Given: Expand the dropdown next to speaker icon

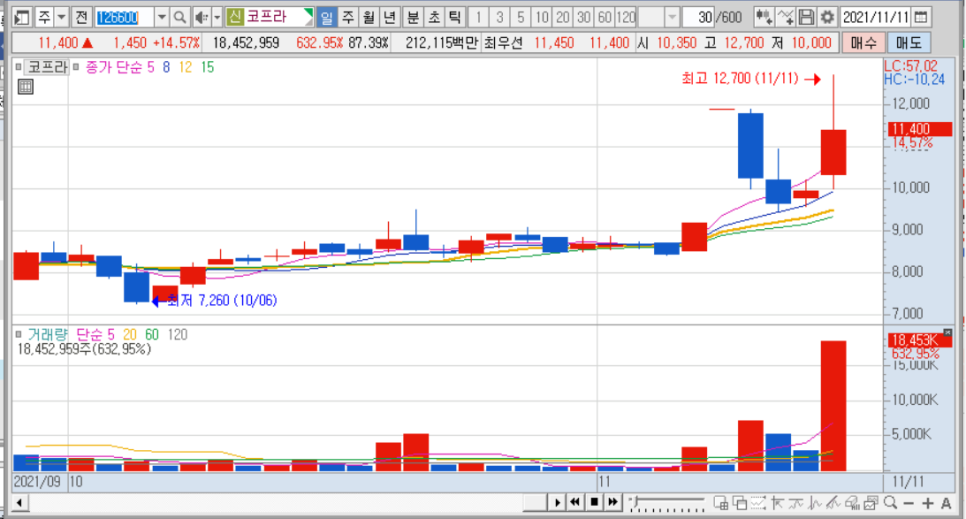Looking at the screenshot, I should [x=217, y=17].
